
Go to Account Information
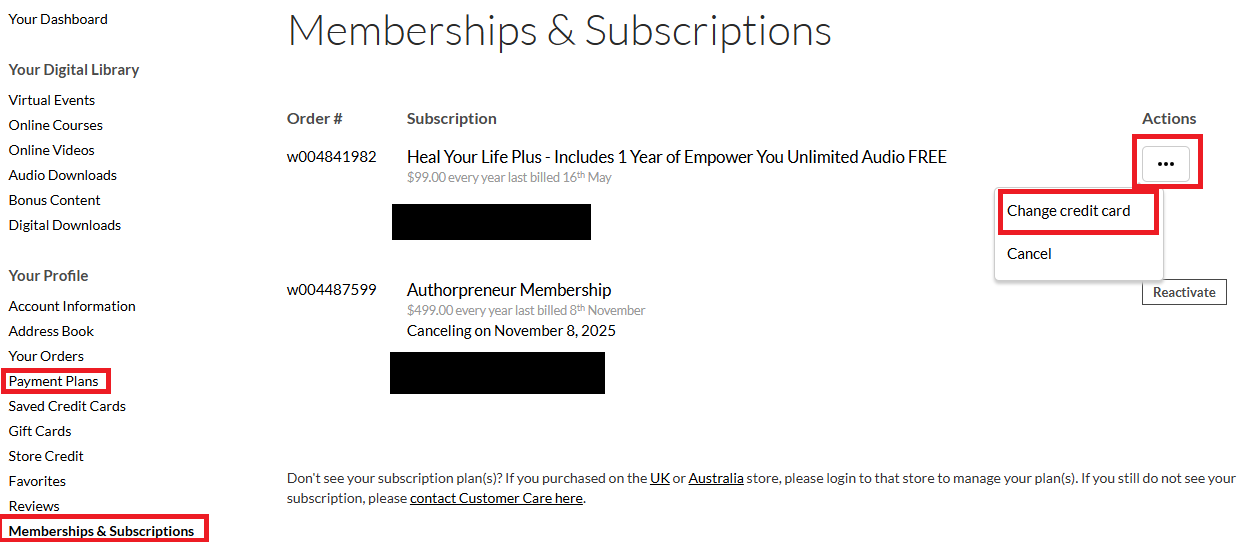(72, 306)
